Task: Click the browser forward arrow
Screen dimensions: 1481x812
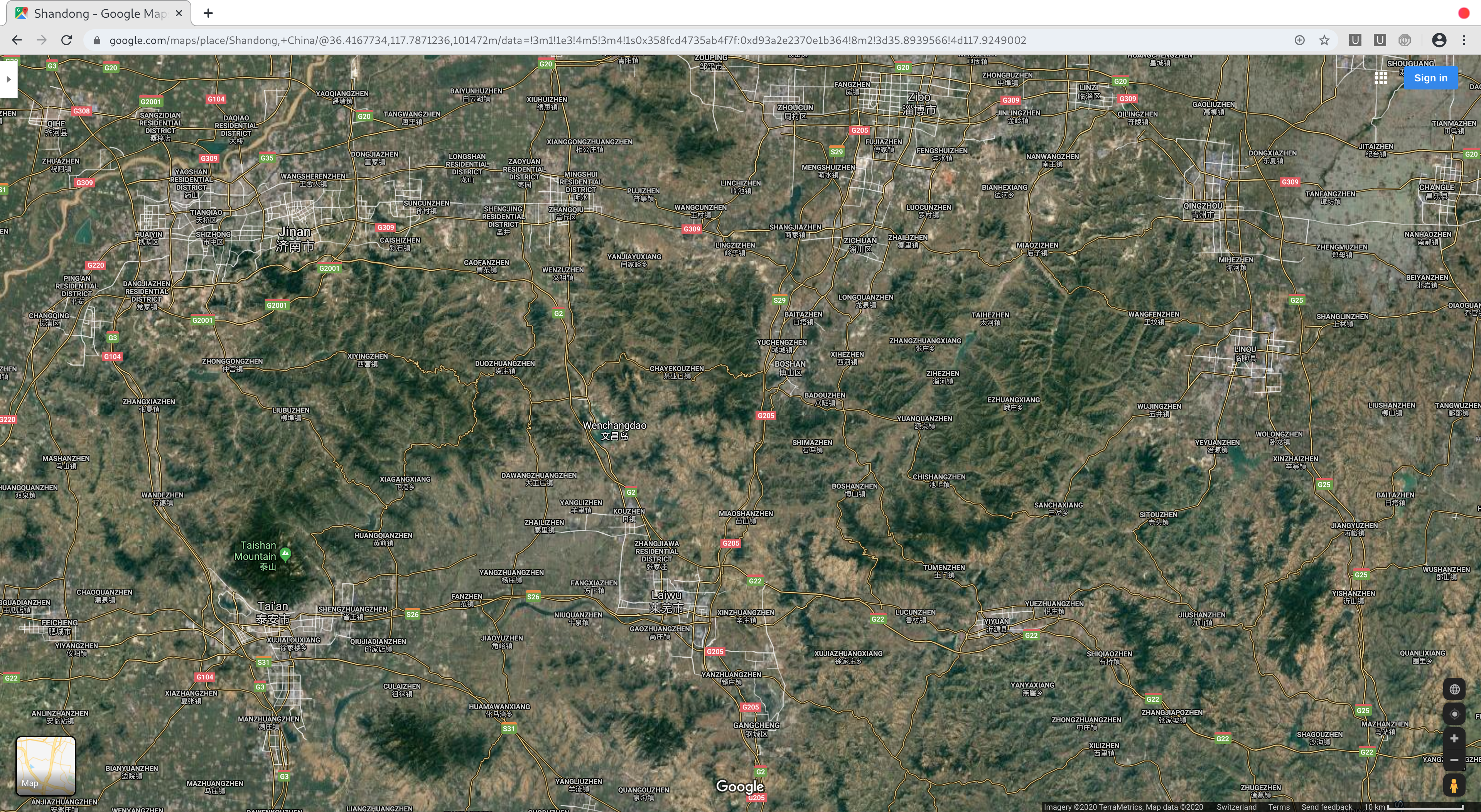Action: tap(41, 40)
